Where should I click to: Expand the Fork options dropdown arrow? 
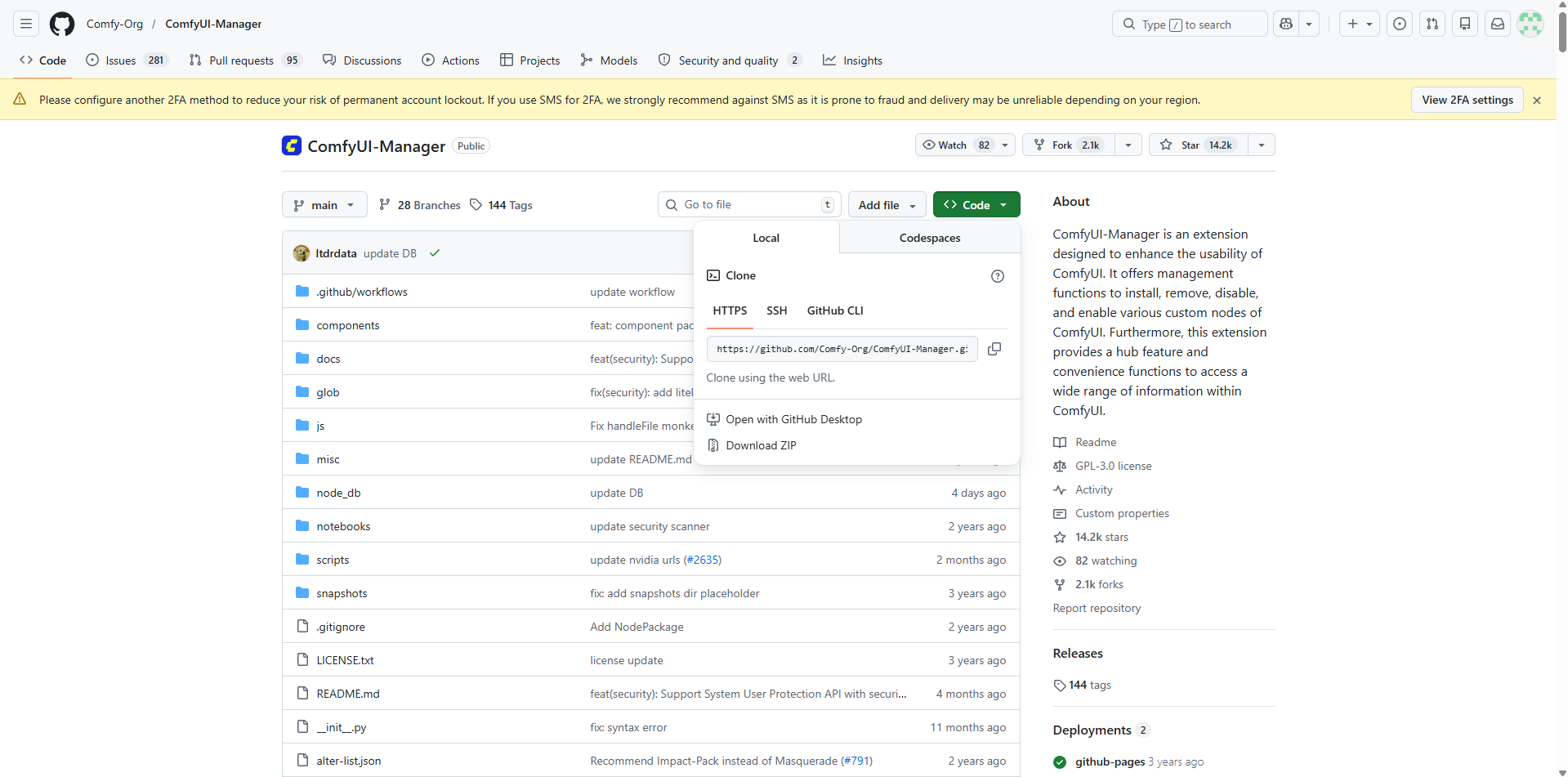point(1128,145)
